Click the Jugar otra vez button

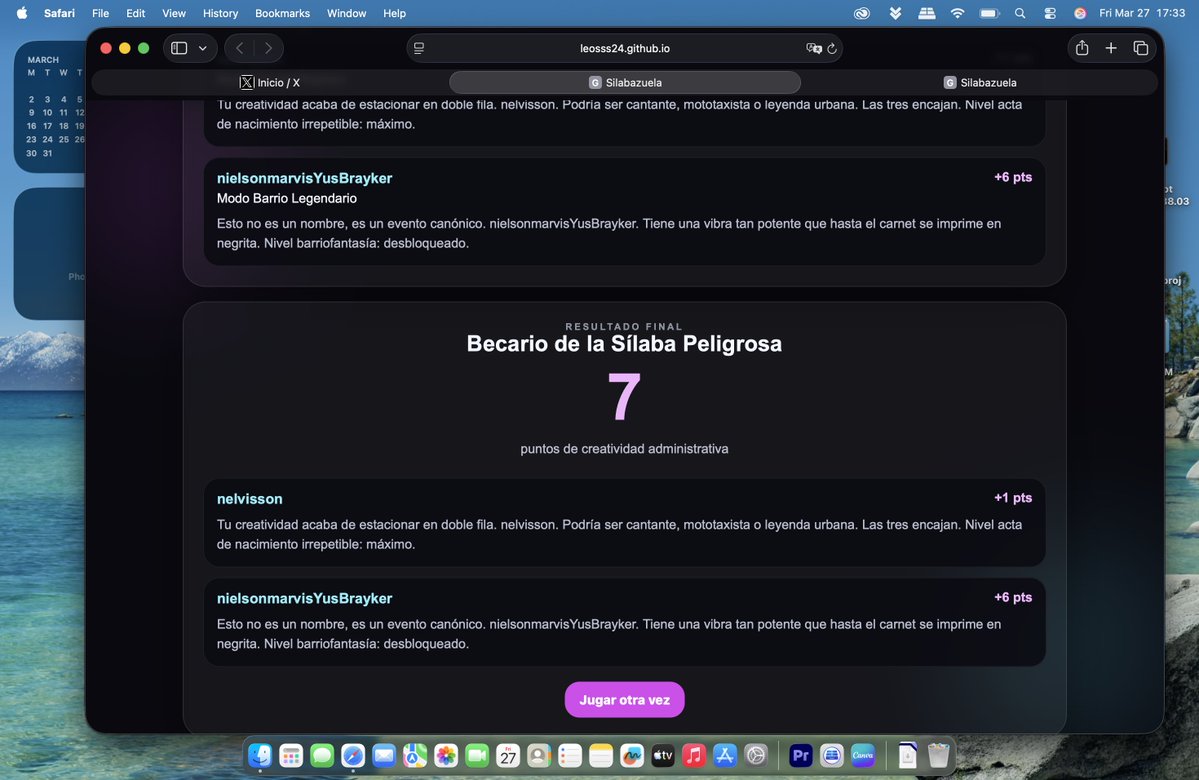(625, 700)
